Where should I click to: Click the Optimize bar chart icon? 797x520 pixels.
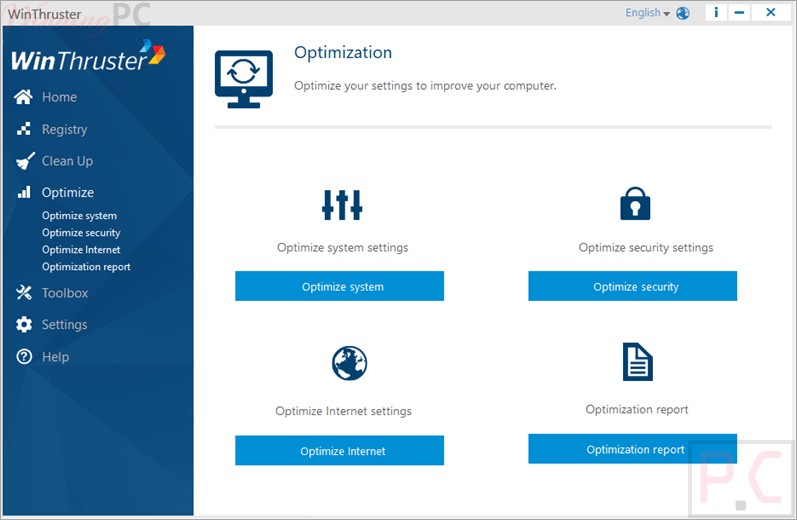24,192
